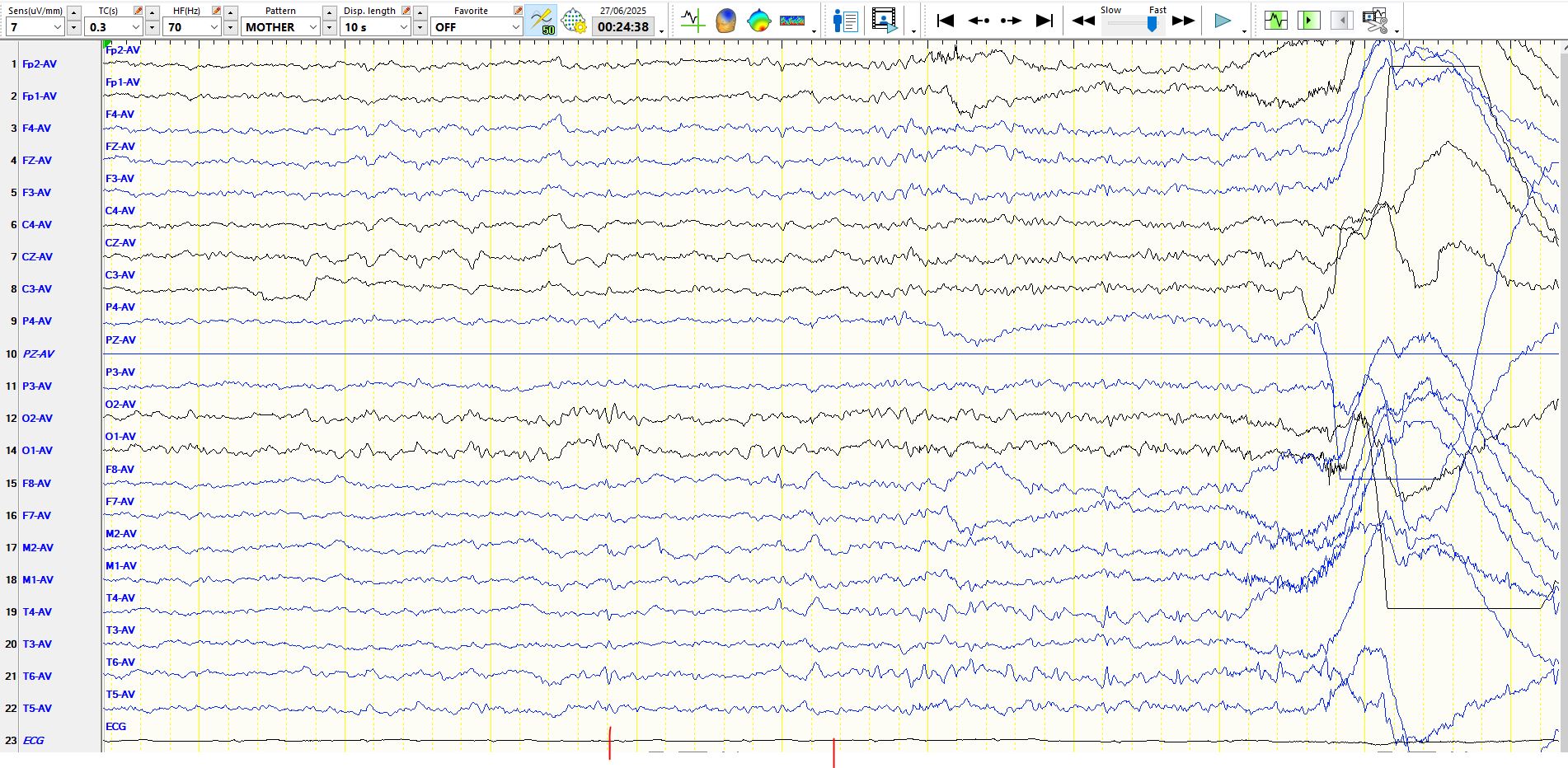Screen dimensions: 1568x768
Task: Open the Favorite OFF combo box
Action: [515, 27]
